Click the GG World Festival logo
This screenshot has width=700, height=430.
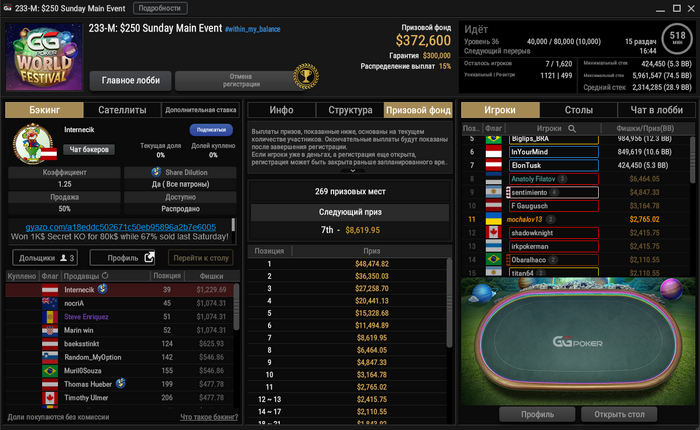click(x=44, y=57)
